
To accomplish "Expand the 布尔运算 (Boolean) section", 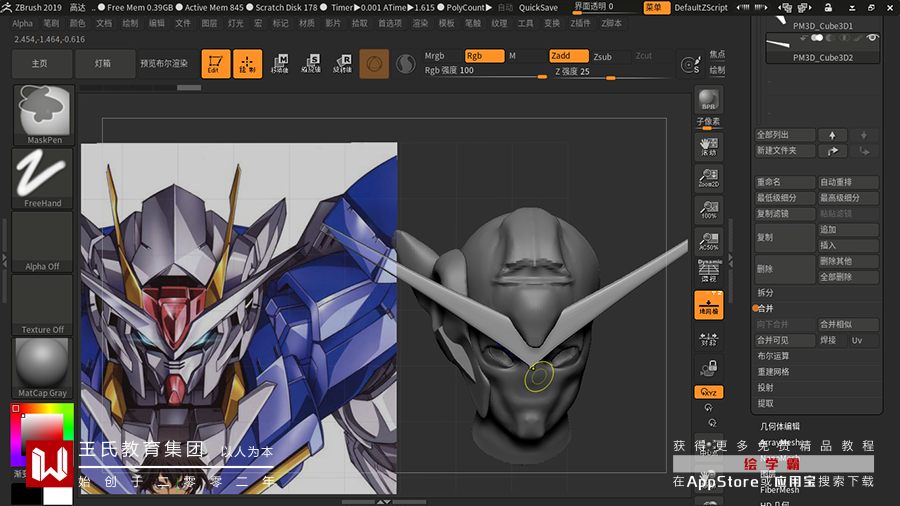I will coord(773,356).
